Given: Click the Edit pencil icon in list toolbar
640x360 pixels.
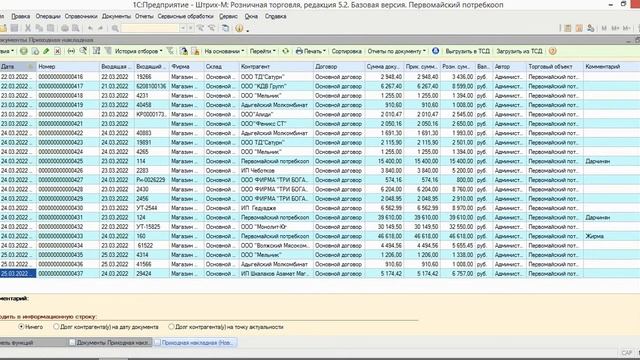Looking at the screenshot, I should coord(46,51).
